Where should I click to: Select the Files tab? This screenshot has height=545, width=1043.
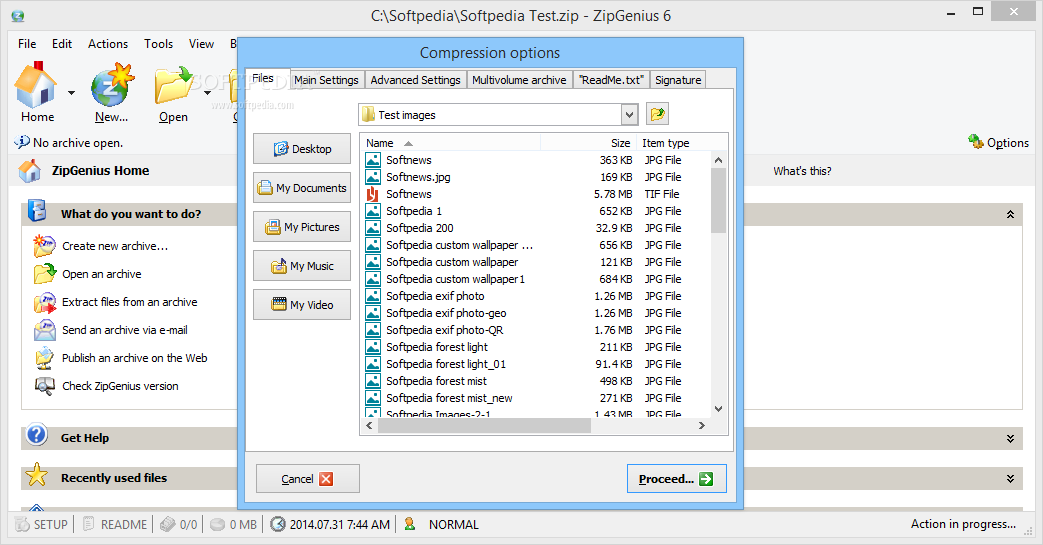(x=266, y=79)
